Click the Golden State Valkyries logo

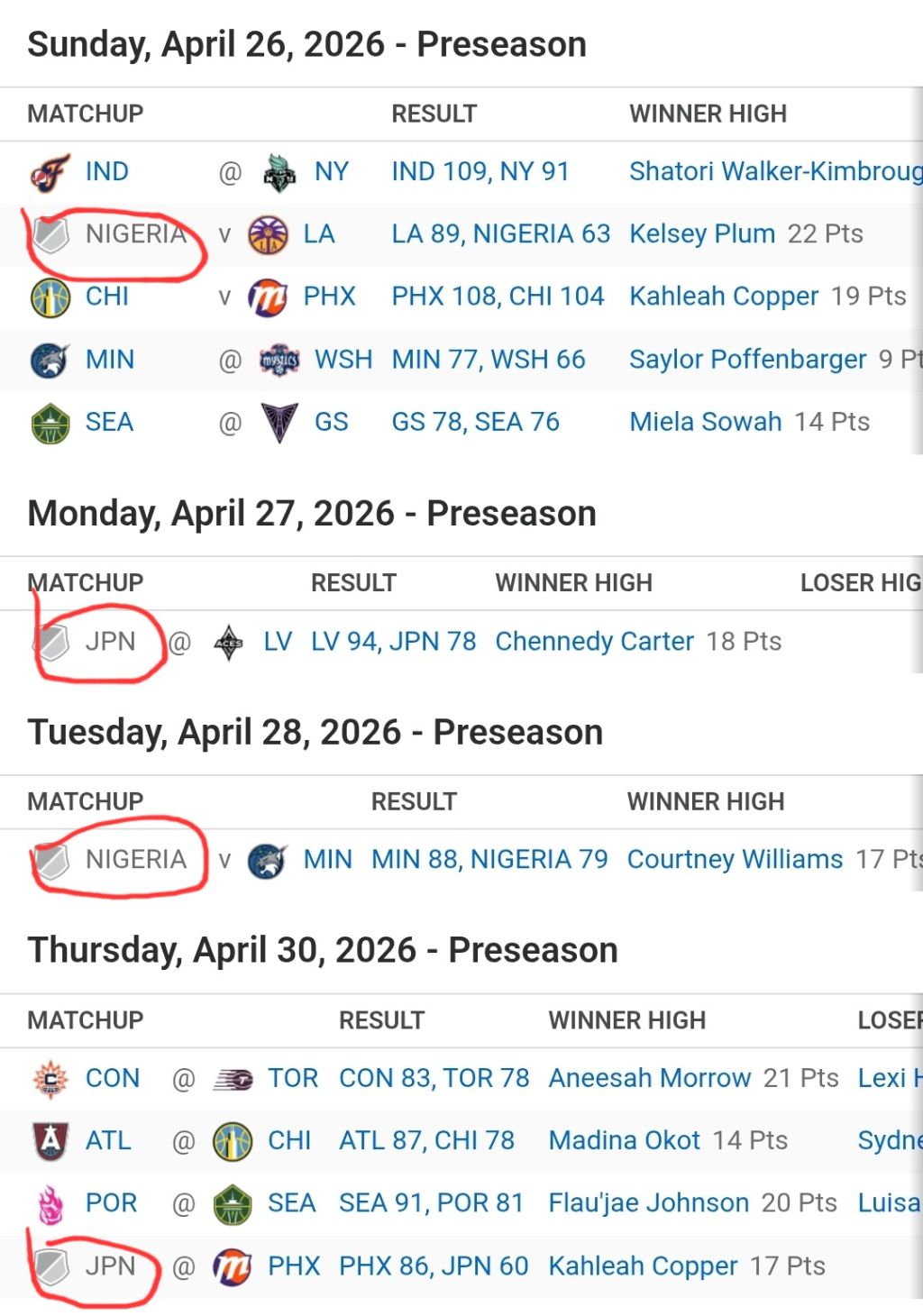click(279, 423)
